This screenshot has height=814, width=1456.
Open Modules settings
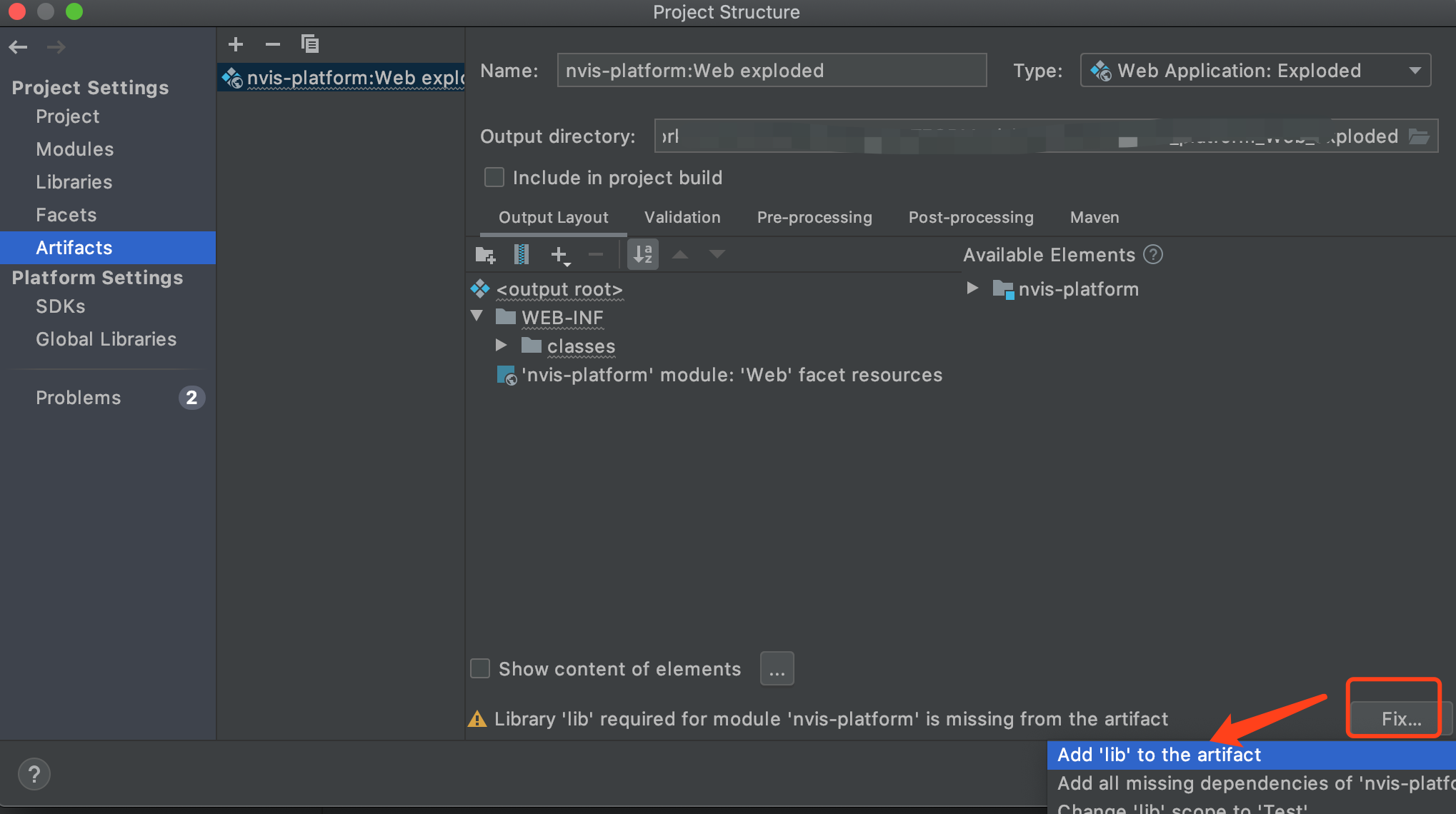pyautogui.click(x=75, y=149)
